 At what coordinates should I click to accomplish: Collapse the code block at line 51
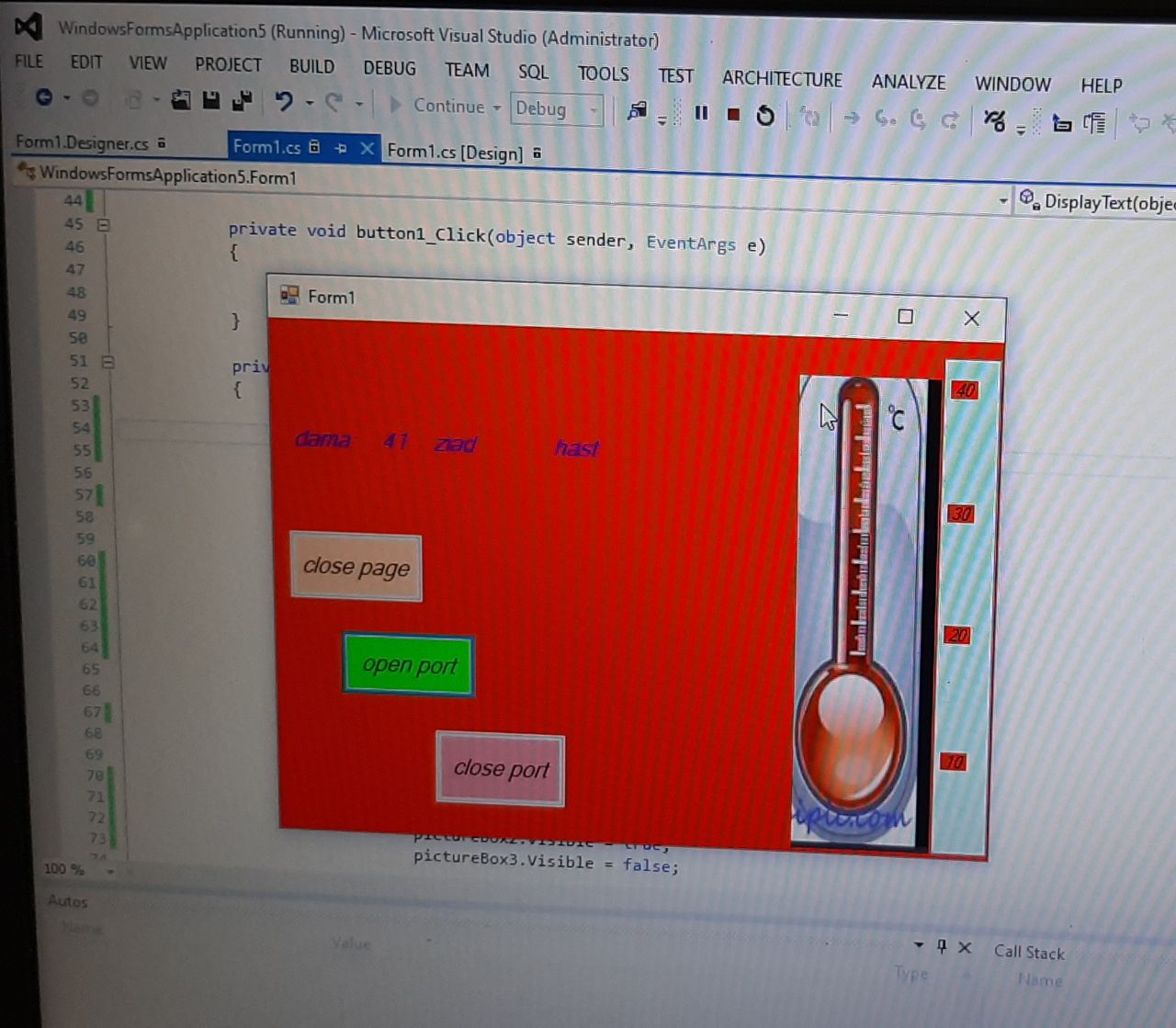point(107,362)
